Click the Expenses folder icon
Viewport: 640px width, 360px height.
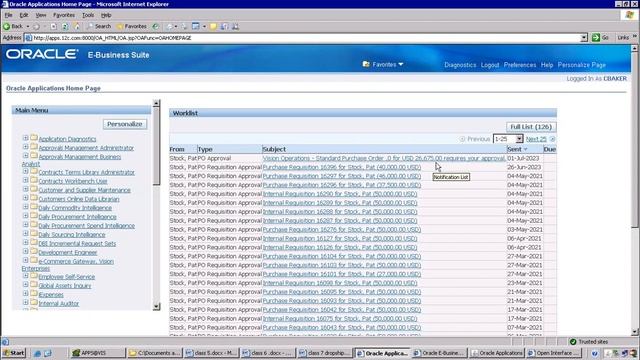(x=34, y=293)
